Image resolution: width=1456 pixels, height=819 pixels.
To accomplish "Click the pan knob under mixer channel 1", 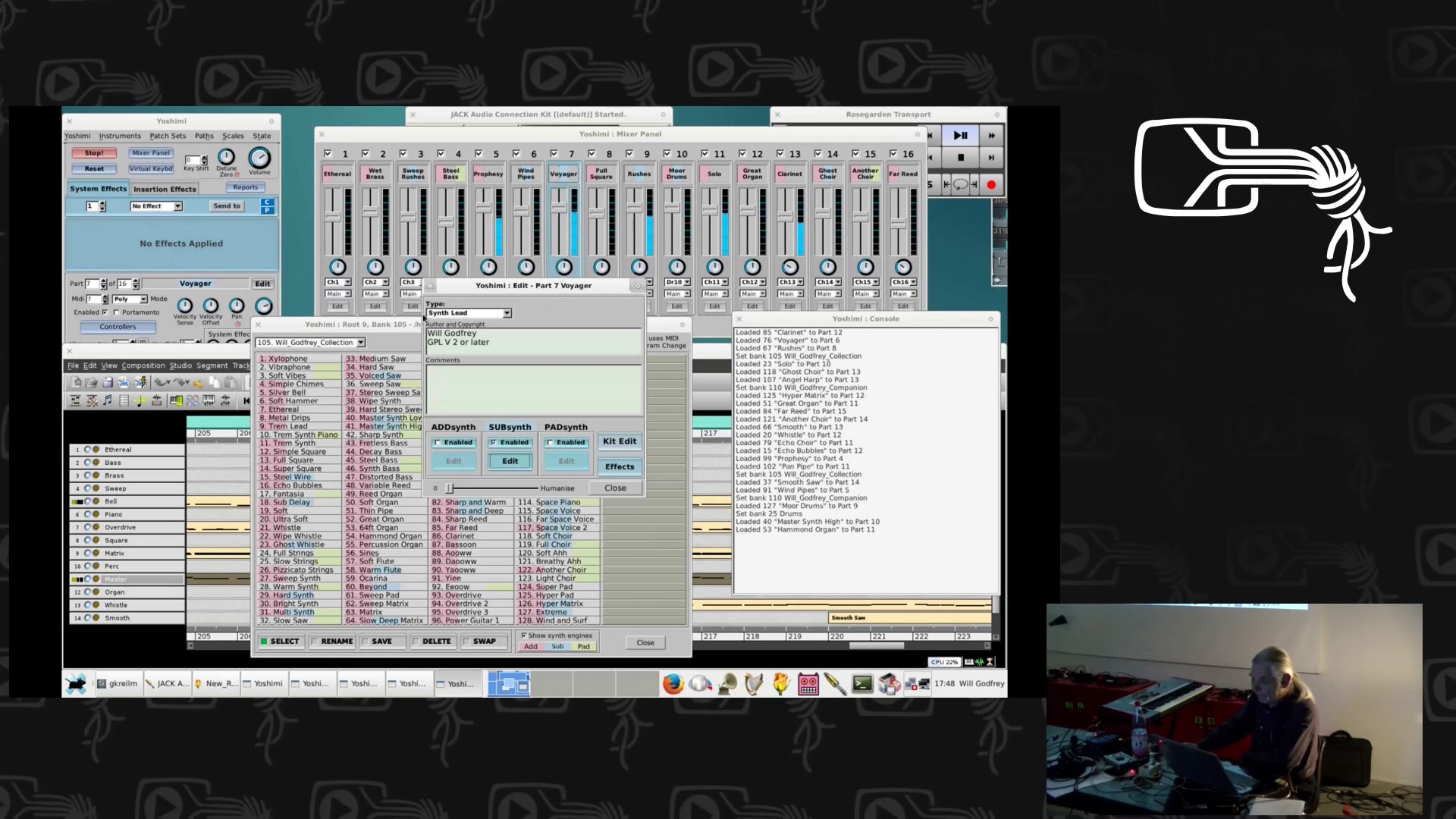I will (337, 267).
